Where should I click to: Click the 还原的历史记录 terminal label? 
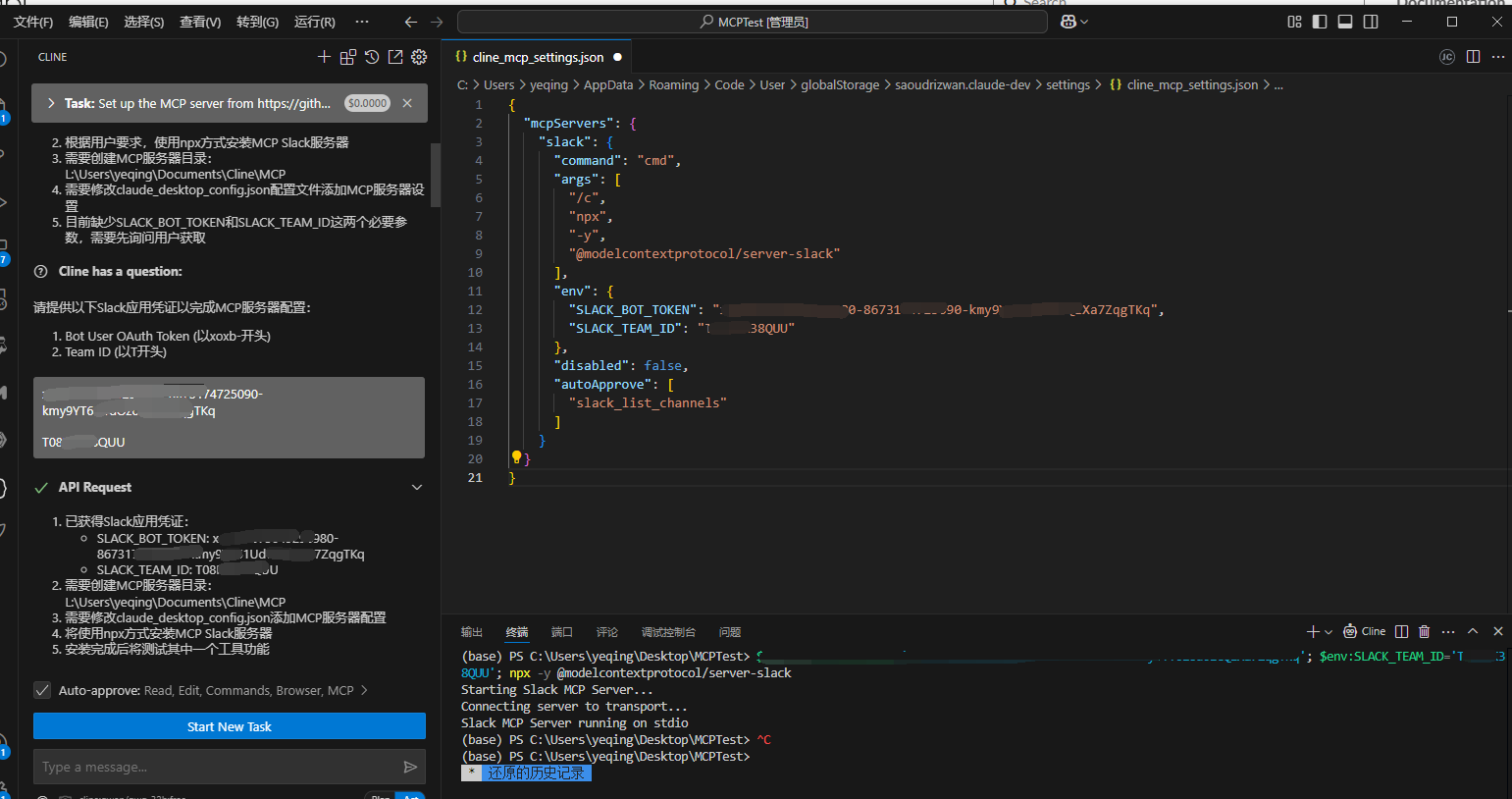click(536, 773)
